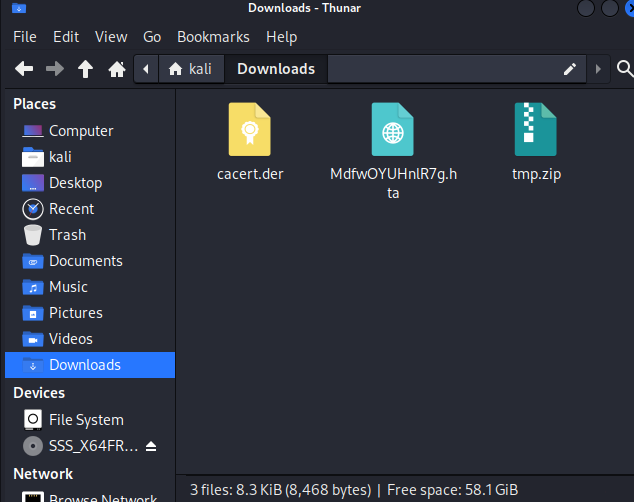Open the kali home folder in the sidebar
Viewport: 634px width, 502px height.
point(90,157)
